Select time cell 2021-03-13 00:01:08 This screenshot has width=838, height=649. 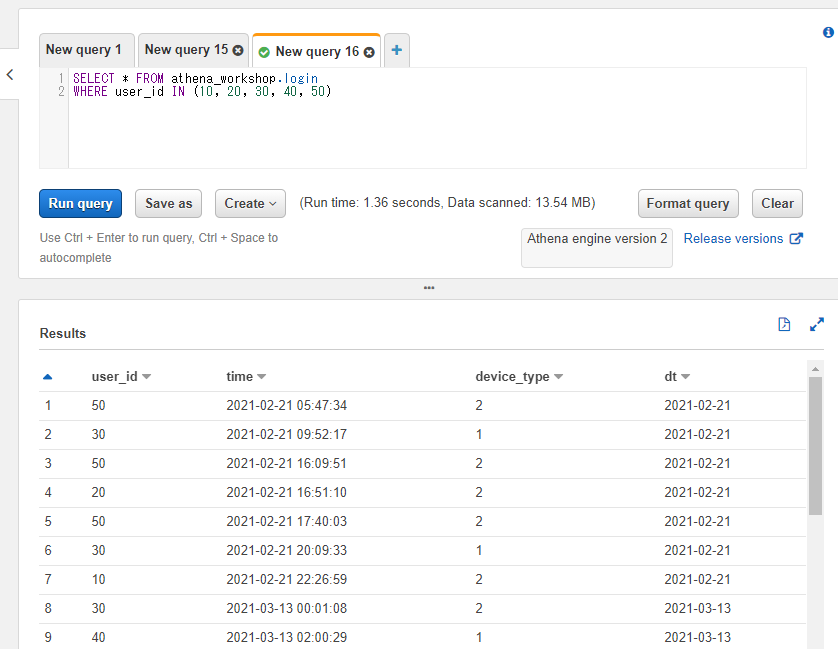(286, 608)
